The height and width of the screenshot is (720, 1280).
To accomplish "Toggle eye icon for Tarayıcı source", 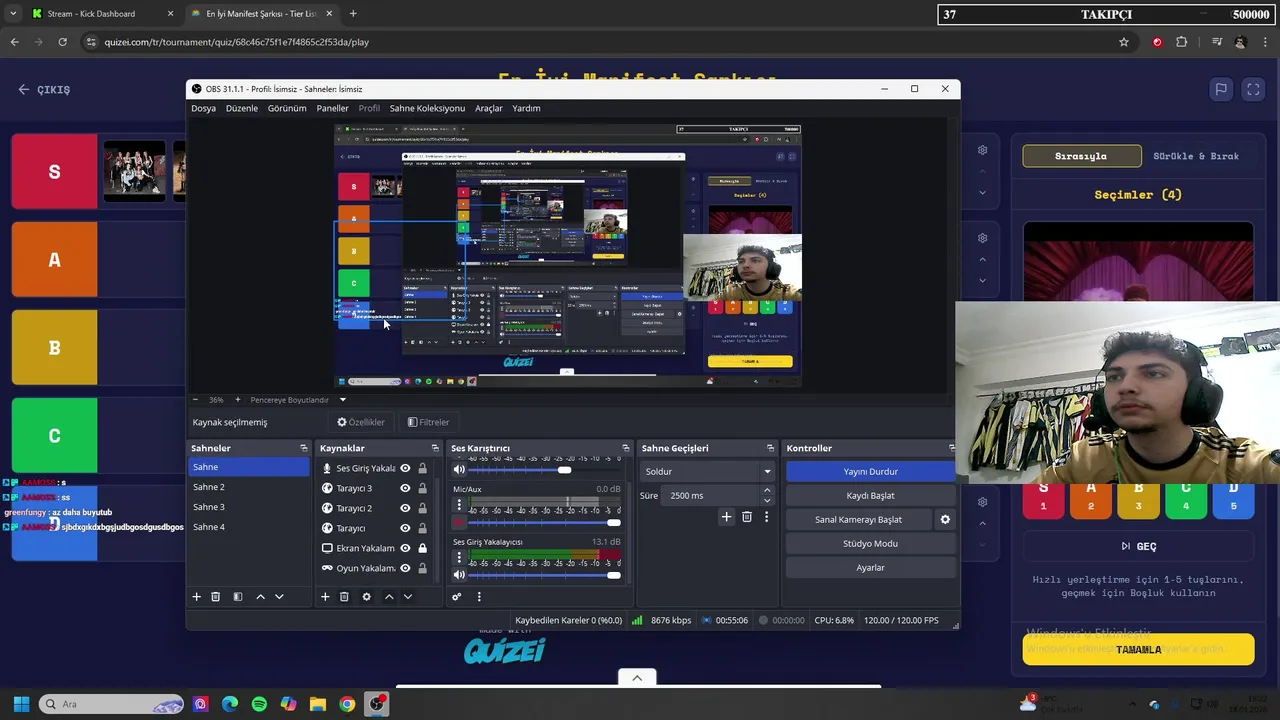I will coord(405,528).
